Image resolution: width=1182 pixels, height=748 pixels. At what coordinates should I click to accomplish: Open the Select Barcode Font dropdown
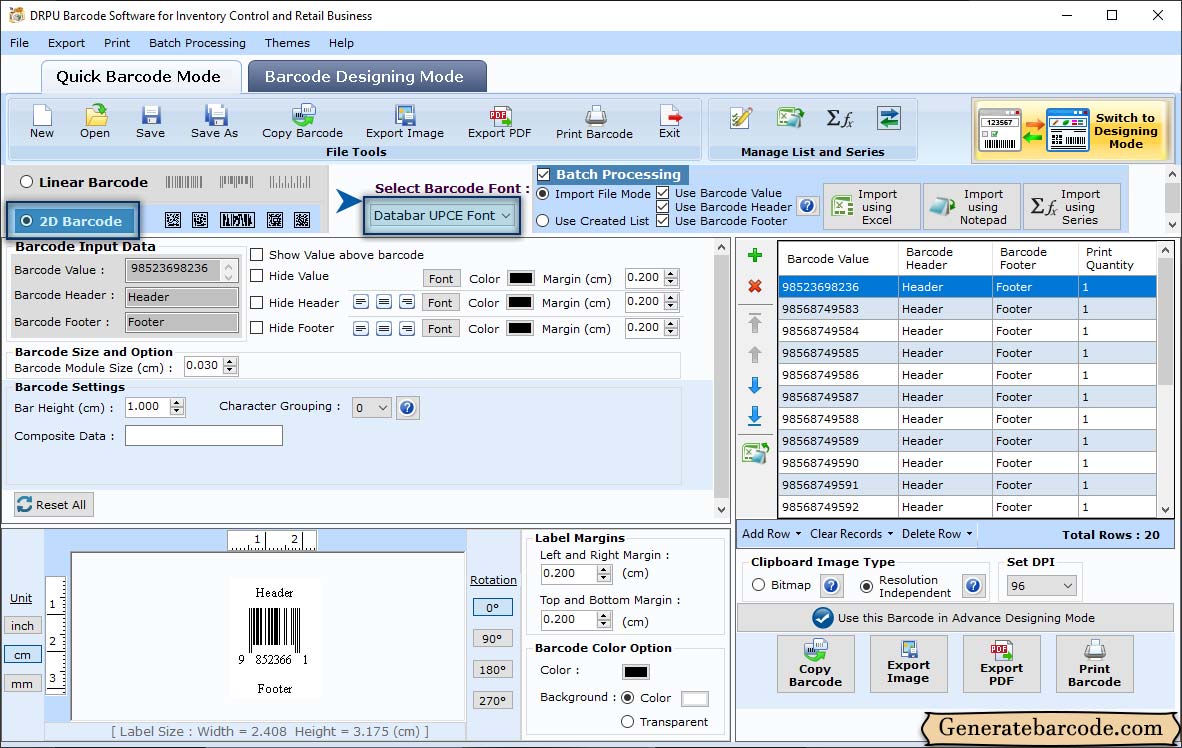pyautogui.click(x=442, y=216)
